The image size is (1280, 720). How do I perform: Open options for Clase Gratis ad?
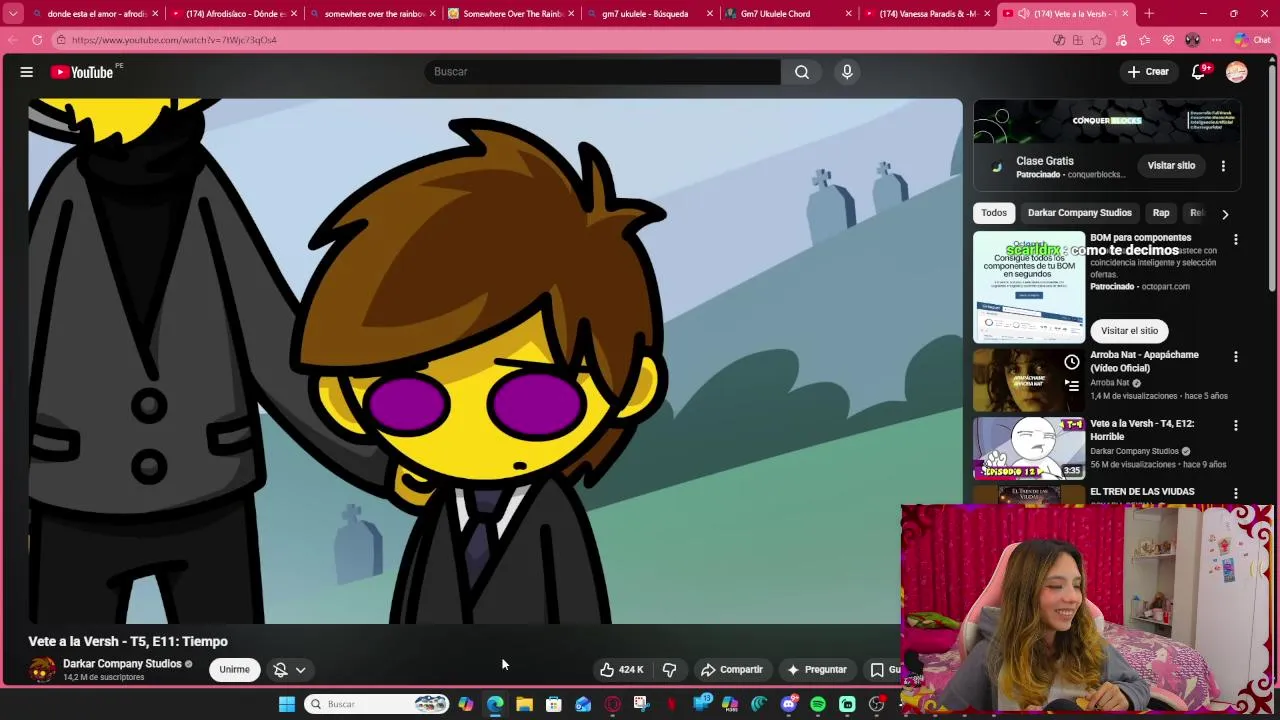pos(1223,166)
